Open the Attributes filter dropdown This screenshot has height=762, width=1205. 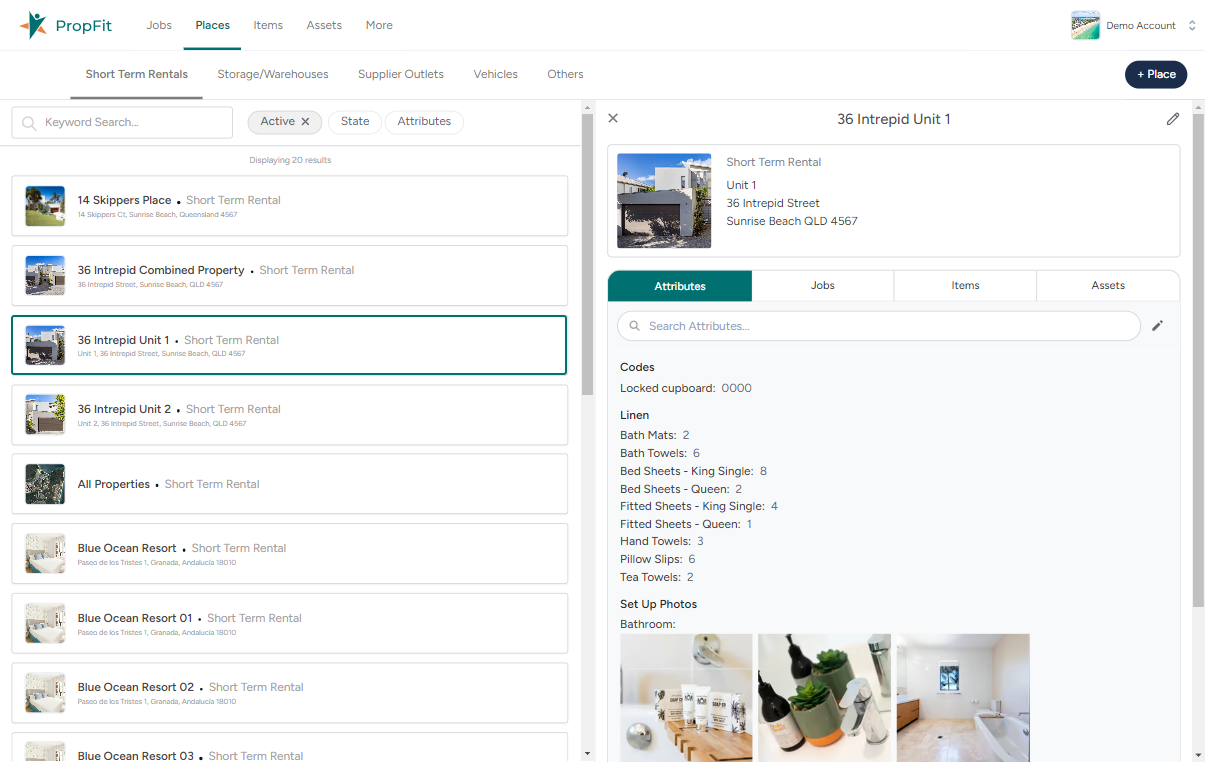pos(424,122)
